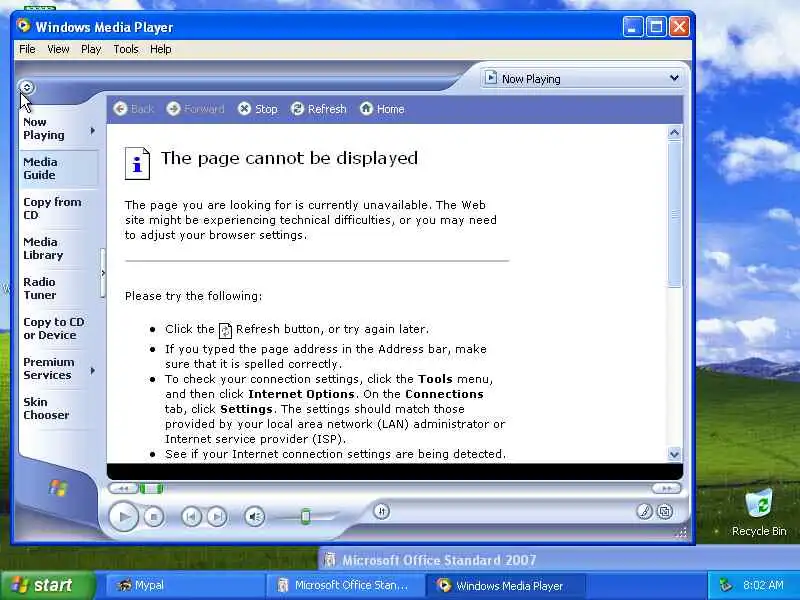Click the 8:02 AM clock
Viewport: 800px width, 600px height.
[x=763, y=585]
